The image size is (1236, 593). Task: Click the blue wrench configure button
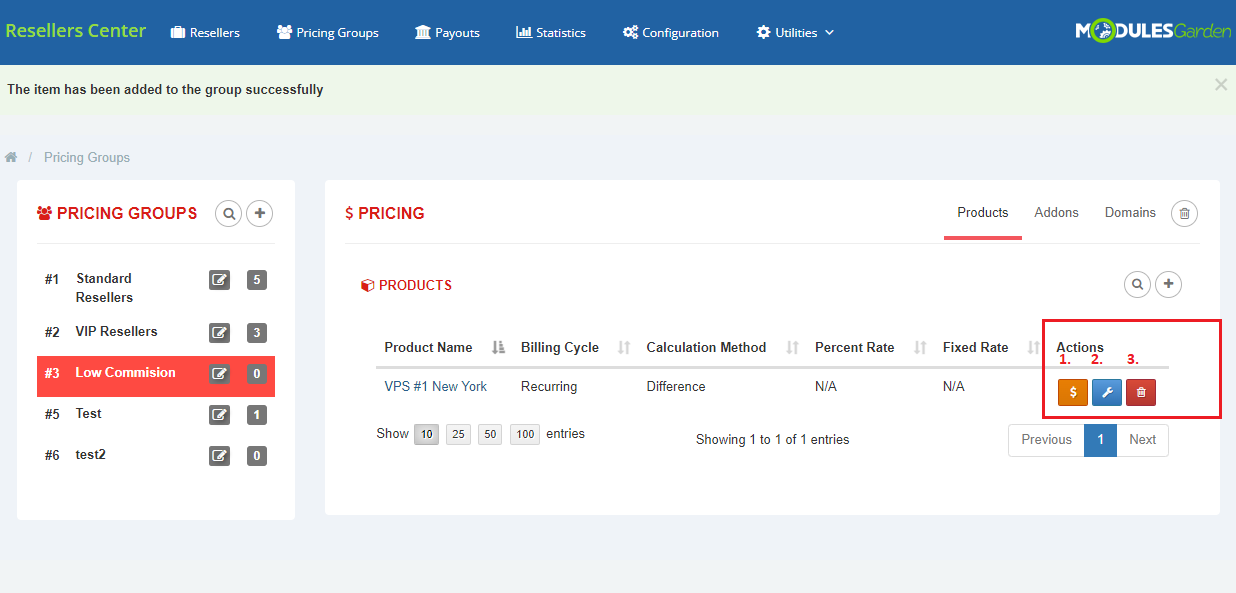click(1107, 392)
